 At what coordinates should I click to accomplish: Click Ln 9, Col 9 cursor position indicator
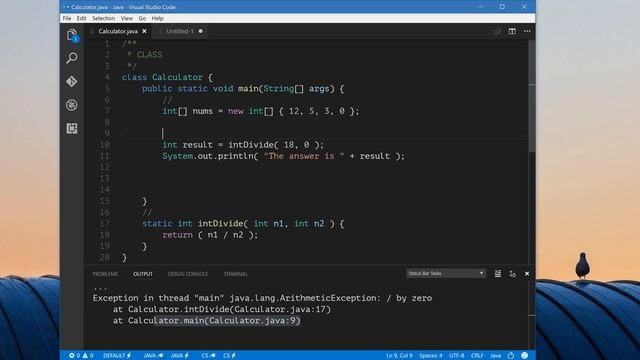click(399, 356)
